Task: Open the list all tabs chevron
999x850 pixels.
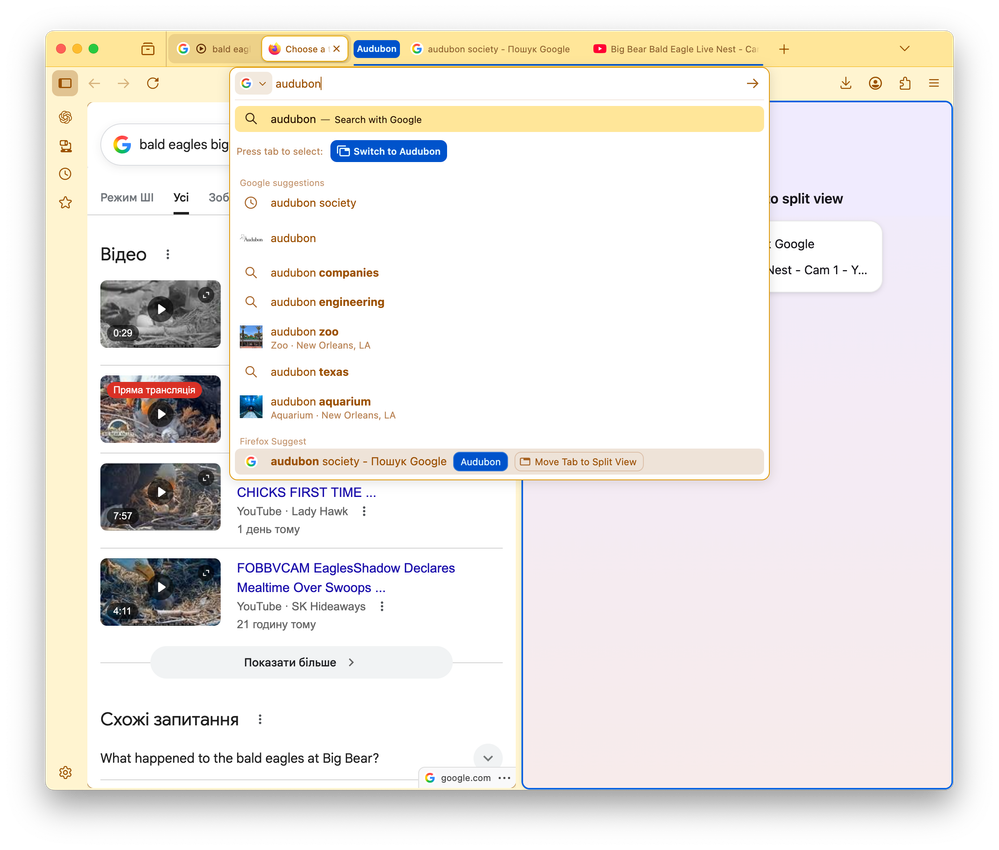Action: point(904,49)
